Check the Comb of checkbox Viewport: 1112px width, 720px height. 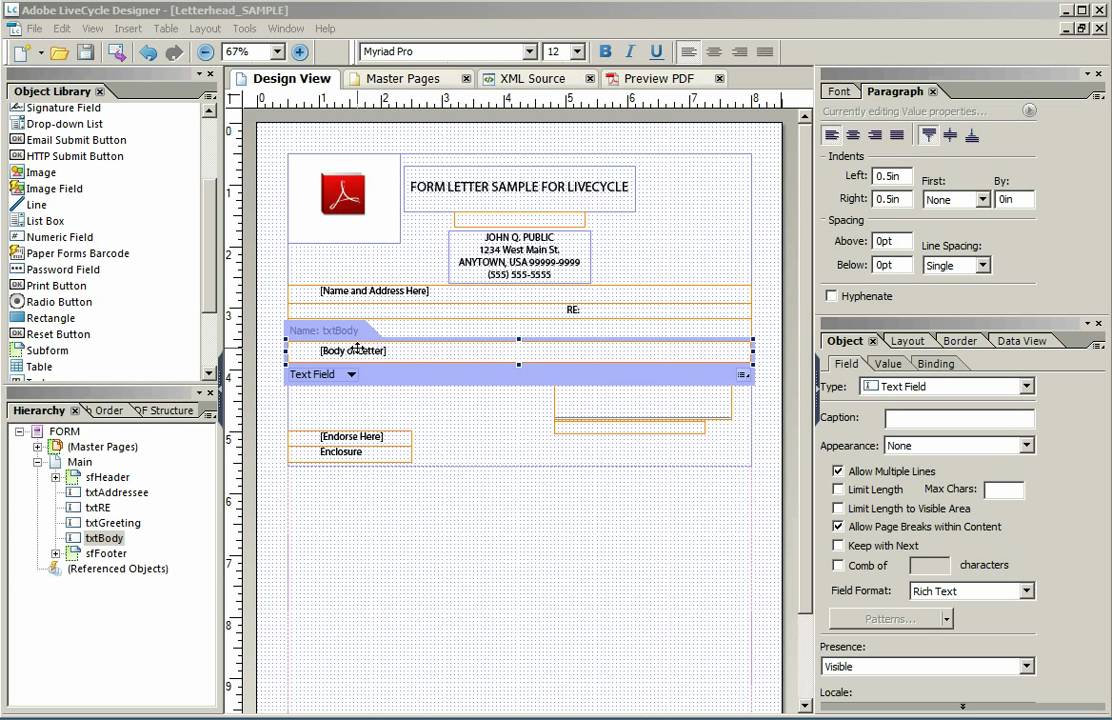tap(838, 565)
